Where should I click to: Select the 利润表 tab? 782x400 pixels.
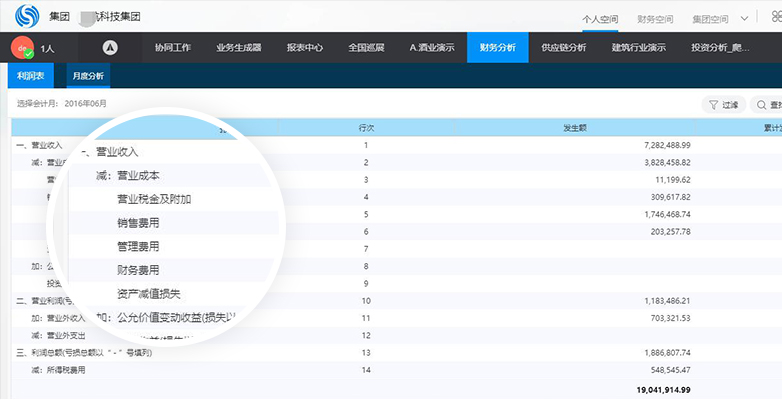coord(30,75)
